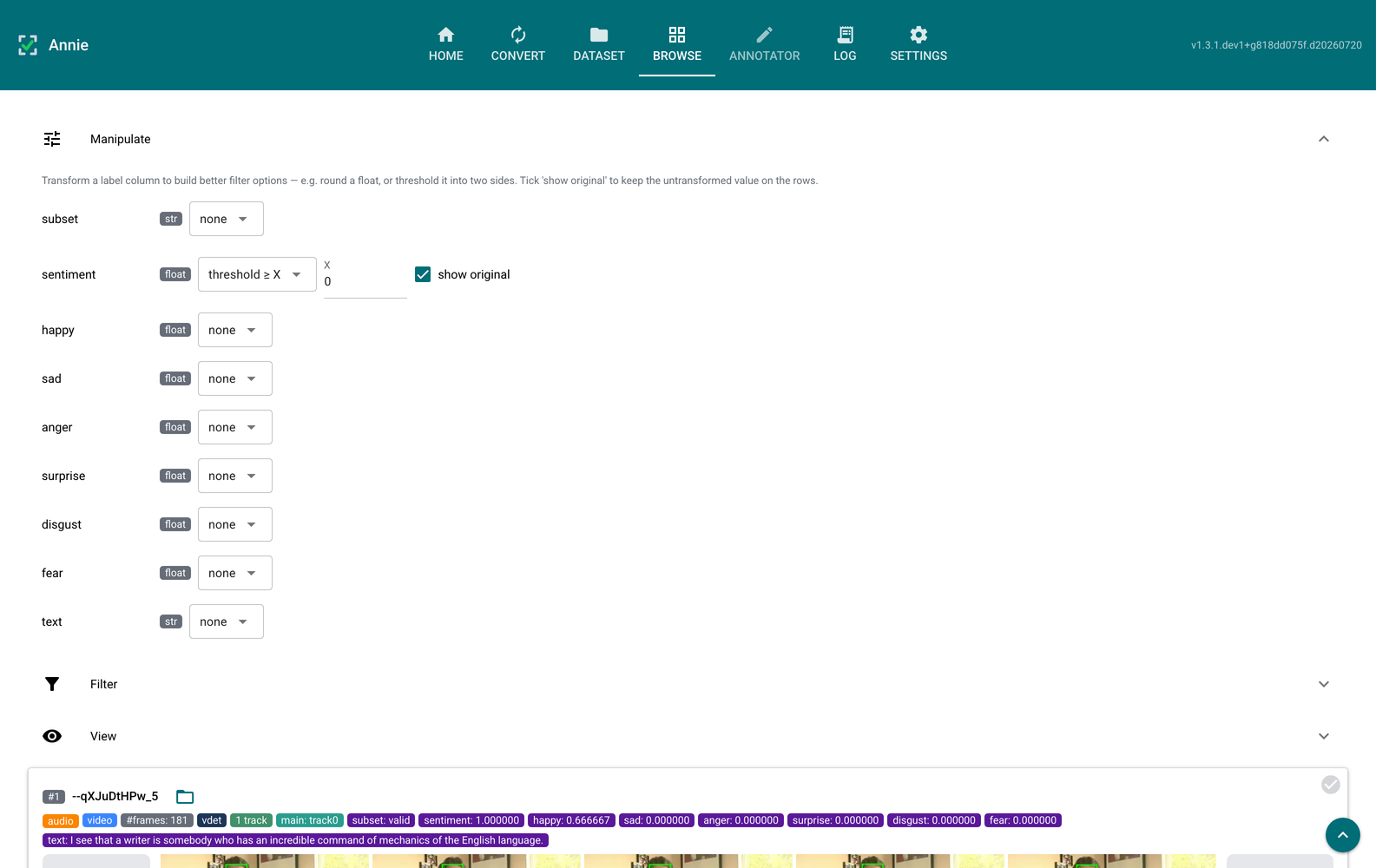Click the vdet tag chip
This screenshot has width=1389, height=868.
click(x=212, y=820)
